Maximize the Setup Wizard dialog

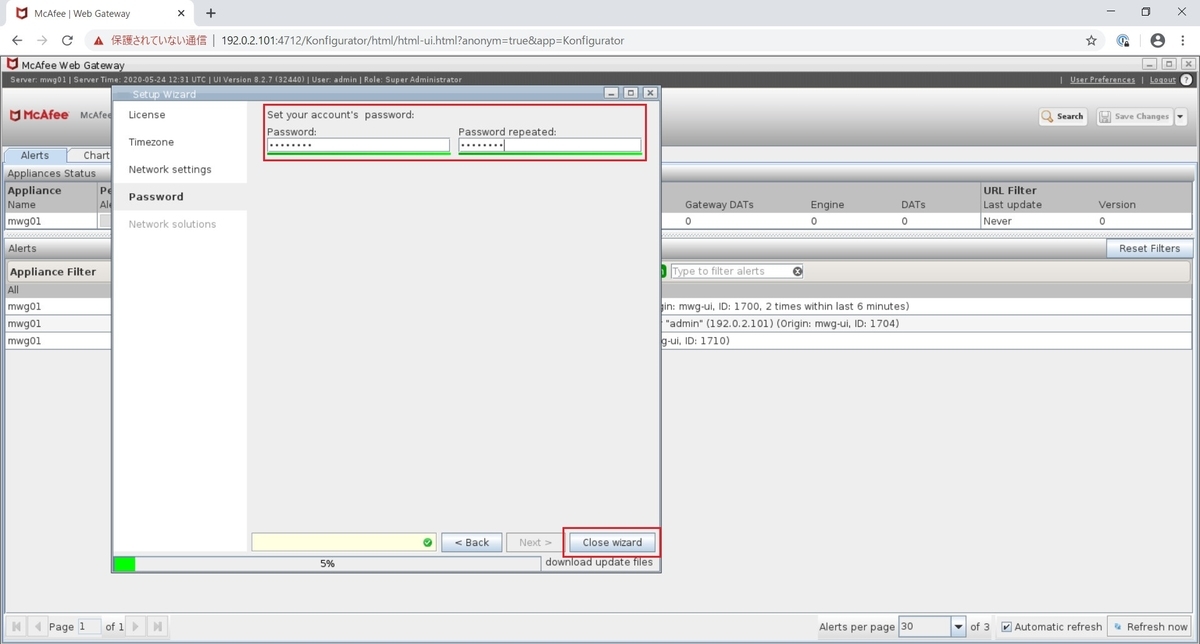point(631,93)
